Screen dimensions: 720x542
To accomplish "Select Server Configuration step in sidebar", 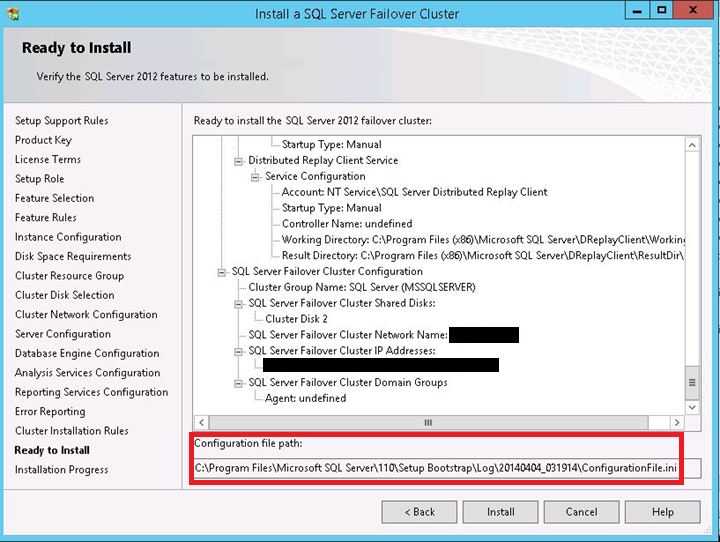I will 62,334.
